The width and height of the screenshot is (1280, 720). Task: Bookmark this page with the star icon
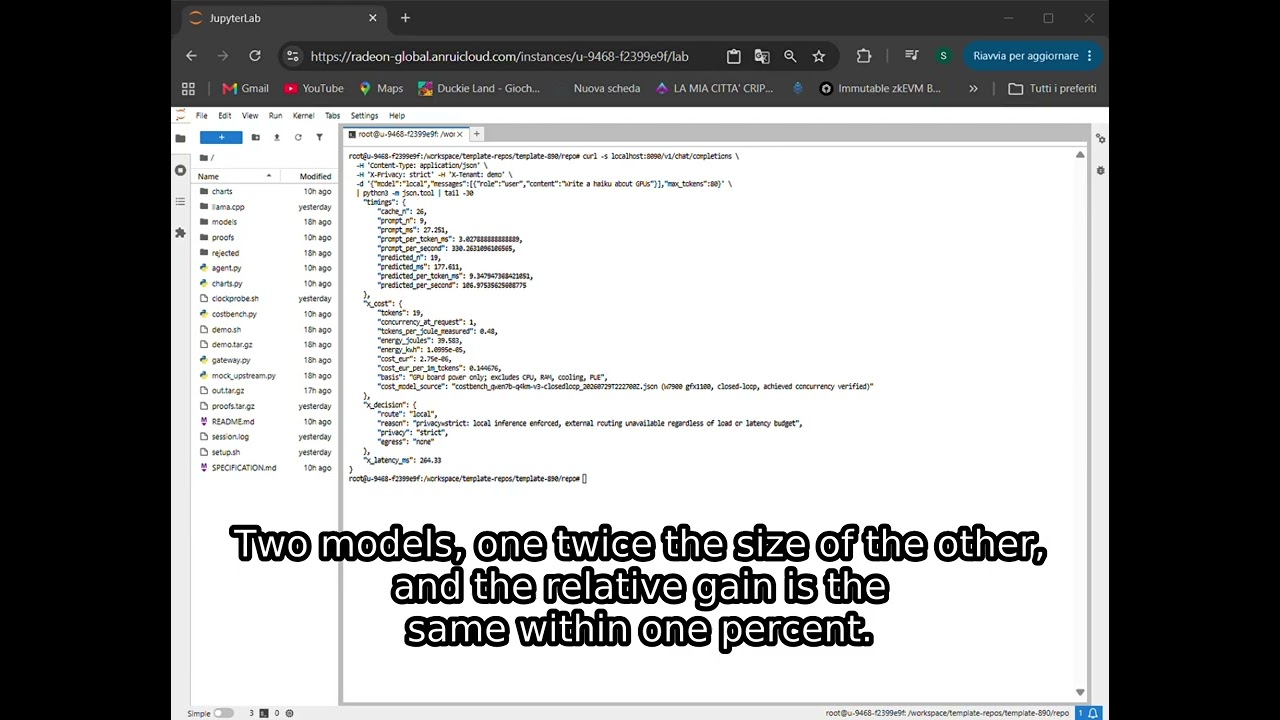pos(819,56)
